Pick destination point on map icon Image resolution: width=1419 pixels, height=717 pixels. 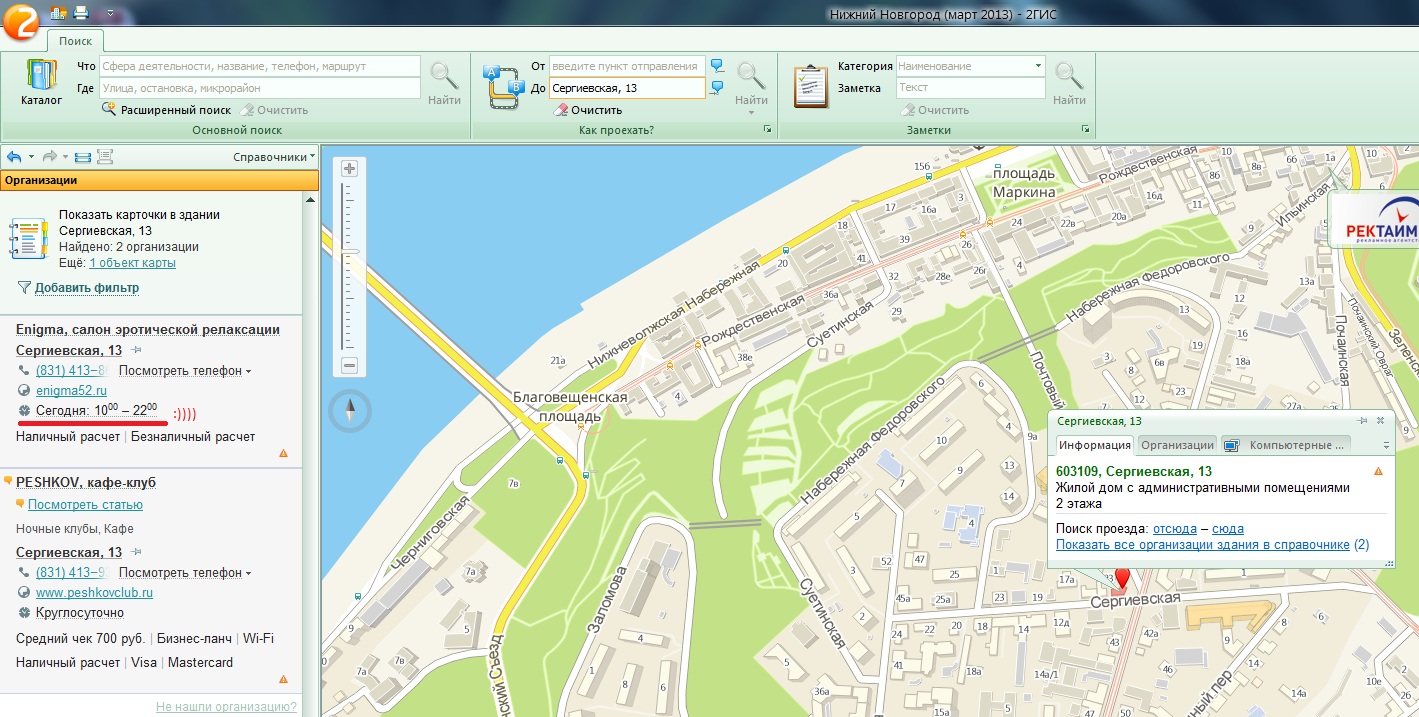click(717, 88)
